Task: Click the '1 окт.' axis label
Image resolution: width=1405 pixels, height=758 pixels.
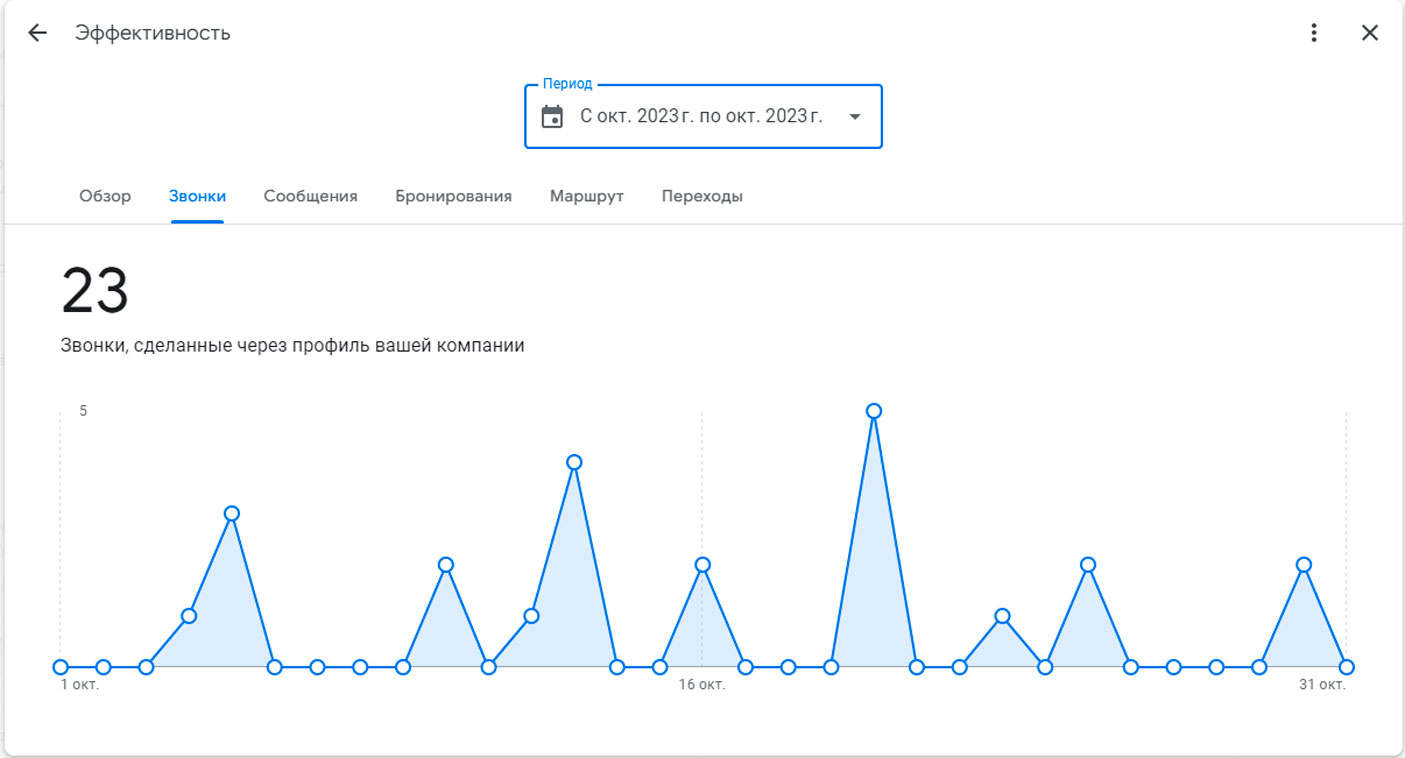Action: (79, 685)
